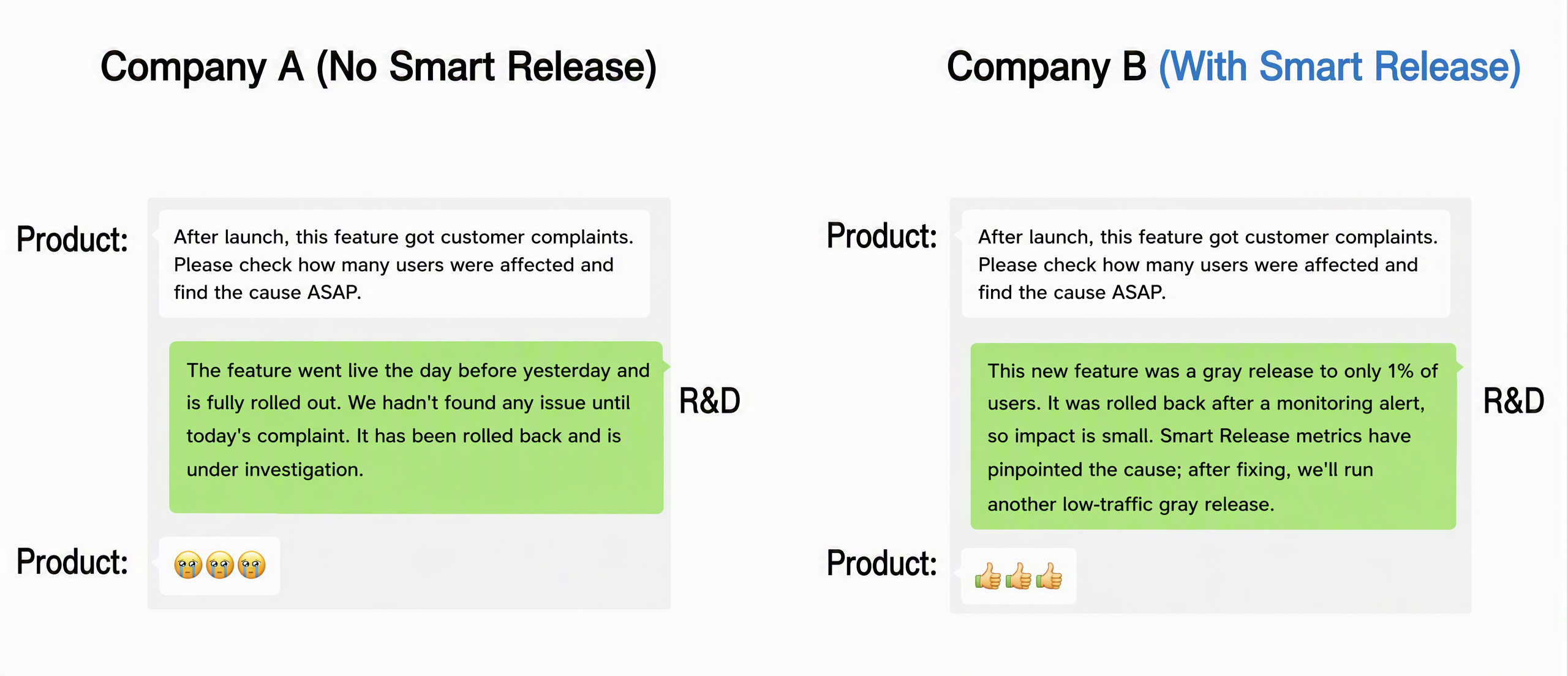Click the white bubble holding the crying emojis
The width and height of the screenshot is (1568, 676).
coord(219,566)
